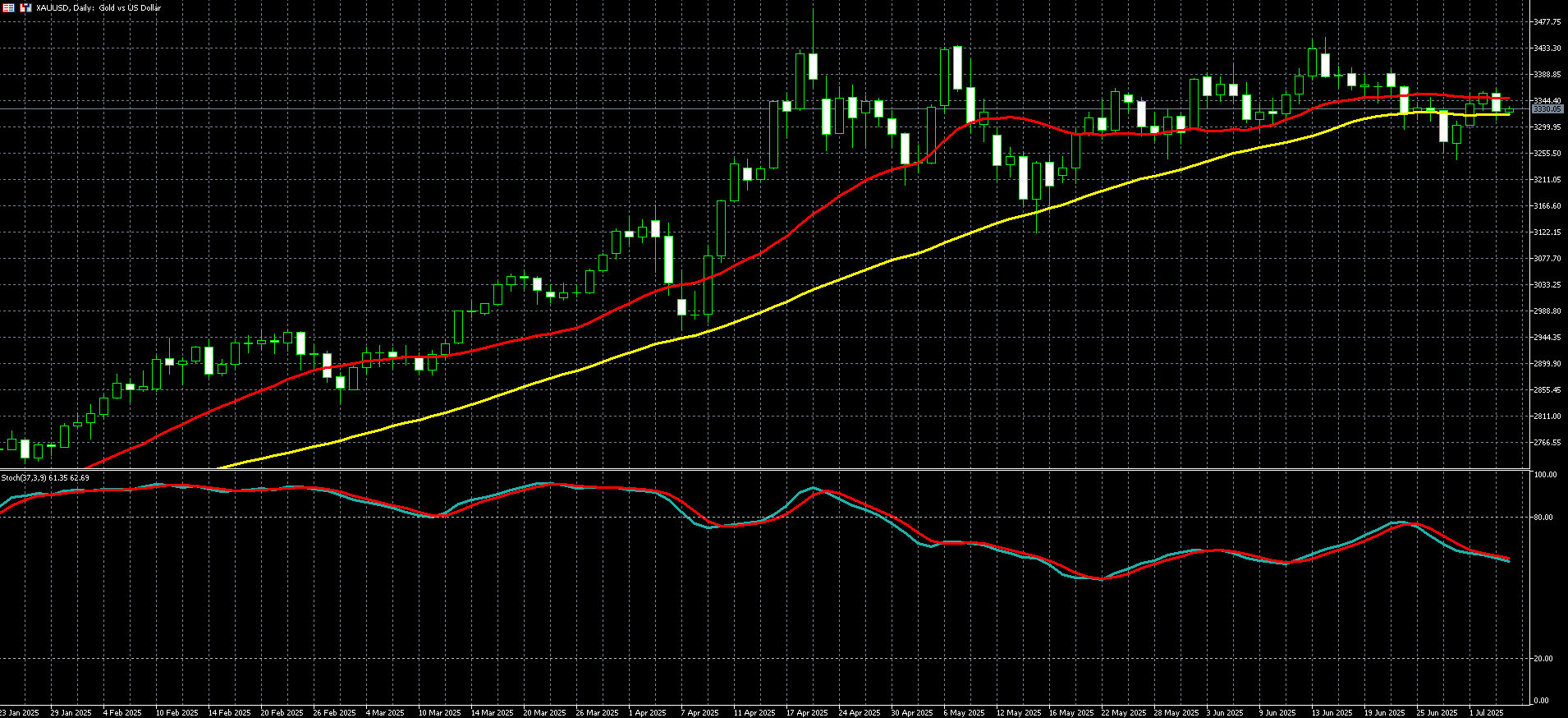This screenshot has height=718, width=1568.
Task: Click the Depth of Market icon at top-left
Action: tap(7, 7)
